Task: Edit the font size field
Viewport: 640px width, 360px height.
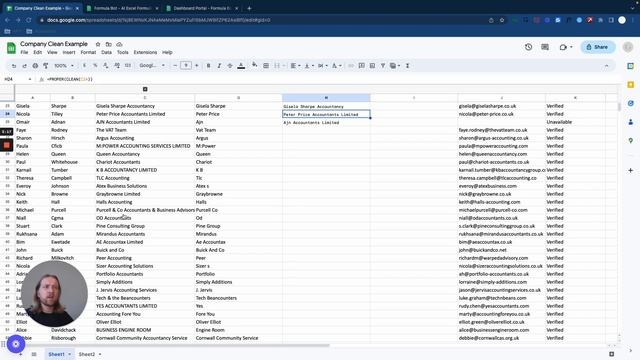Action: [x=186, y=66]
